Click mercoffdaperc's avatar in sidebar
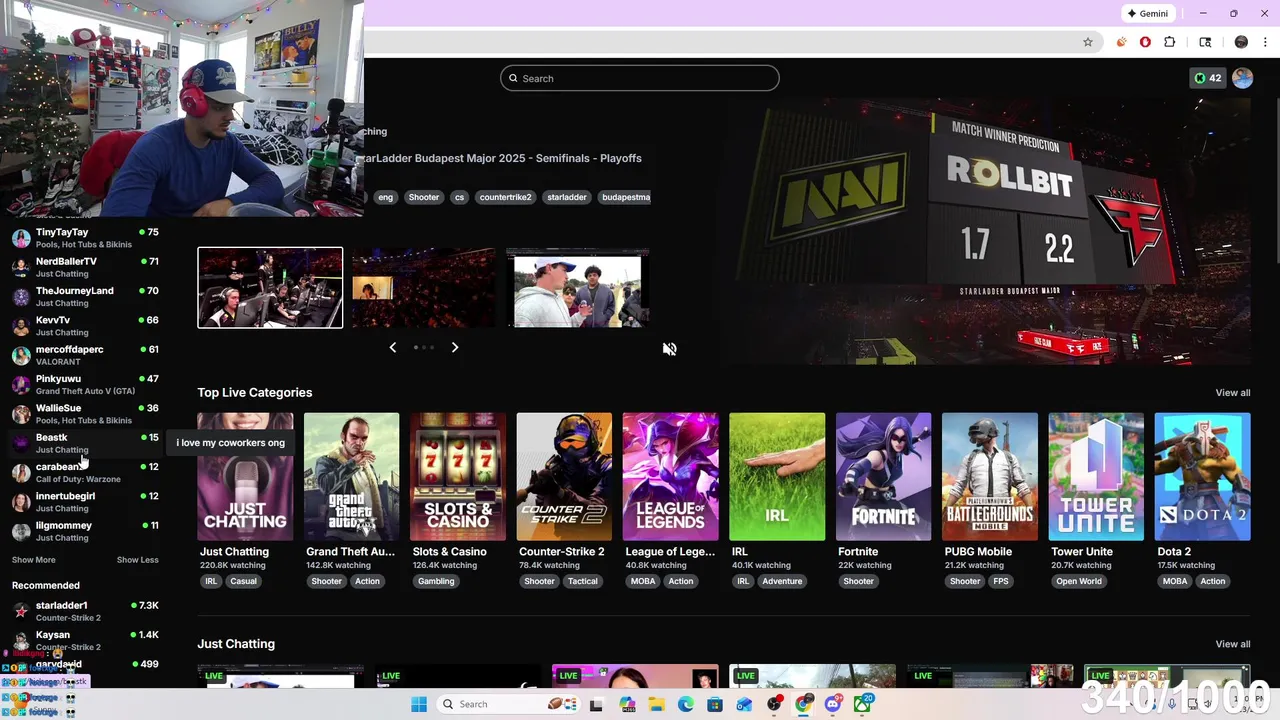The width and height of the screenshot is (1280, 720). point(21,355)
